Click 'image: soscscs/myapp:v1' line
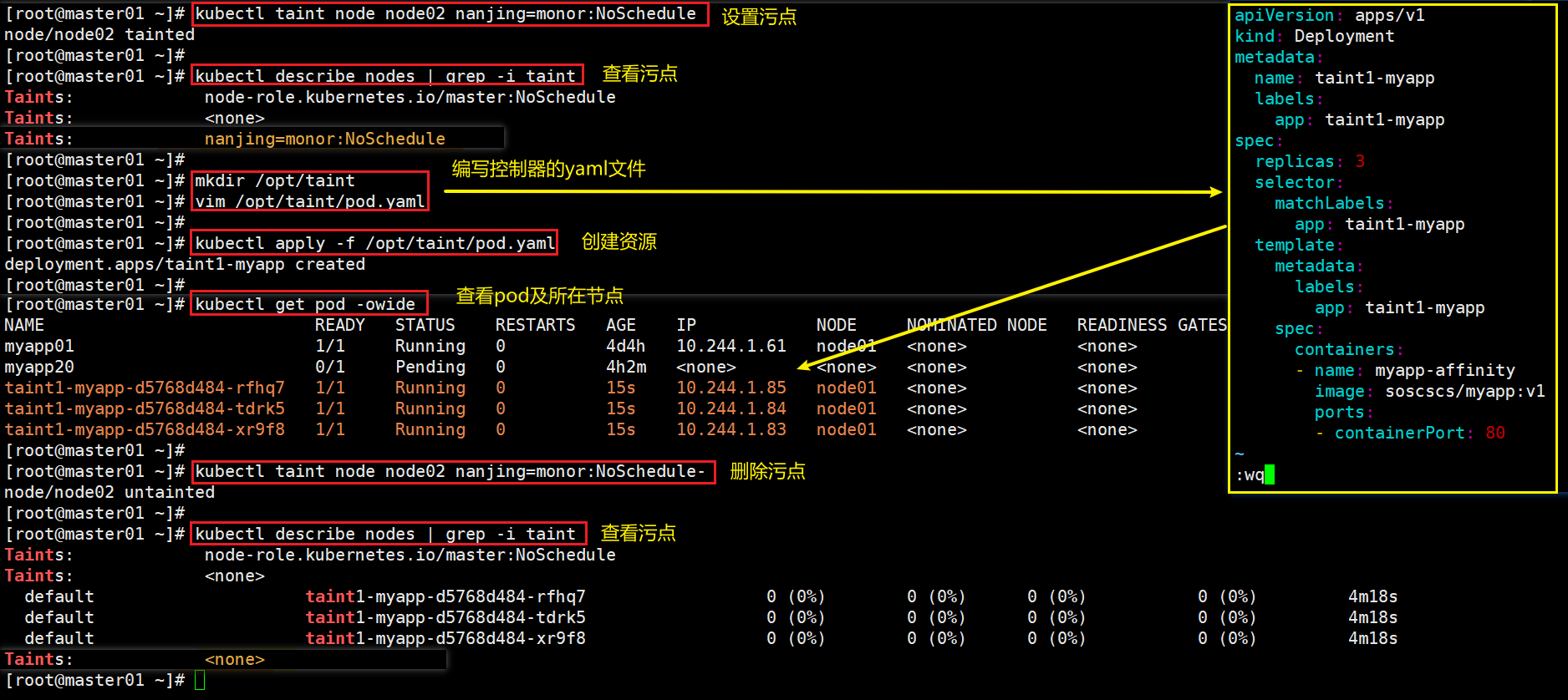 pos(1430,391)
